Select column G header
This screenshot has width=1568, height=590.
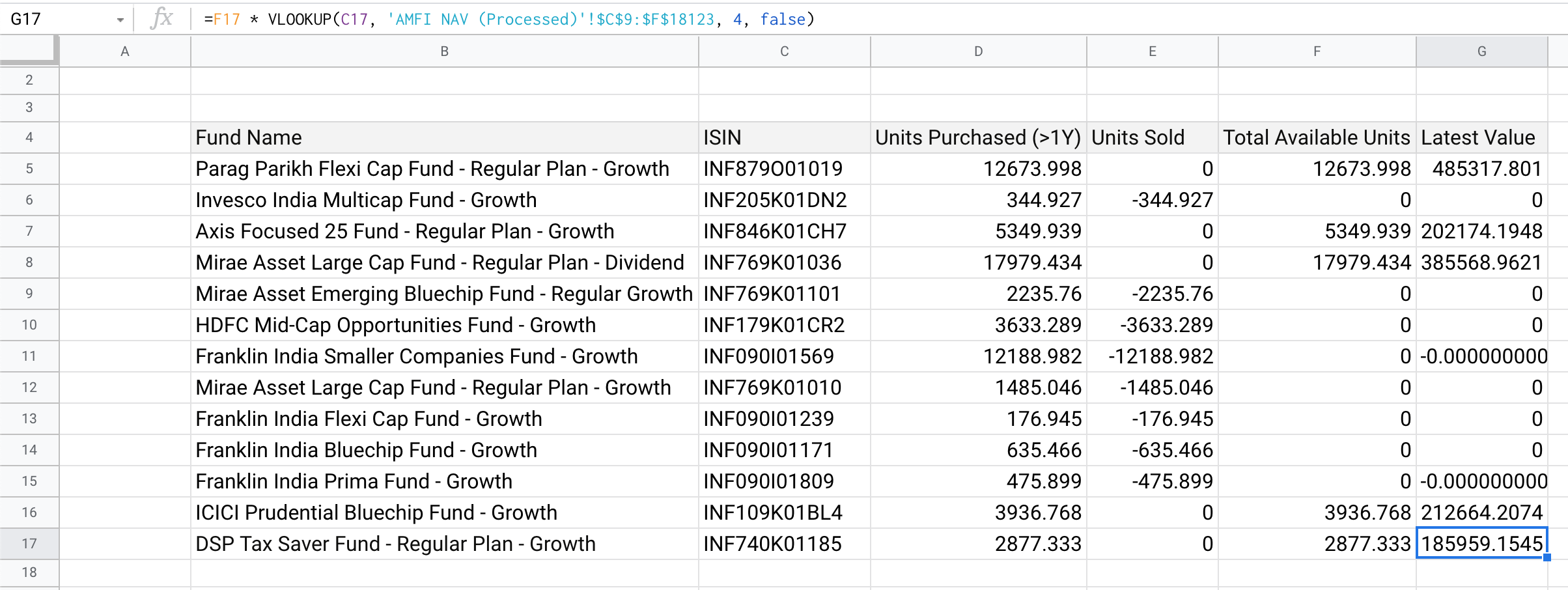(x=1482, y=51)
